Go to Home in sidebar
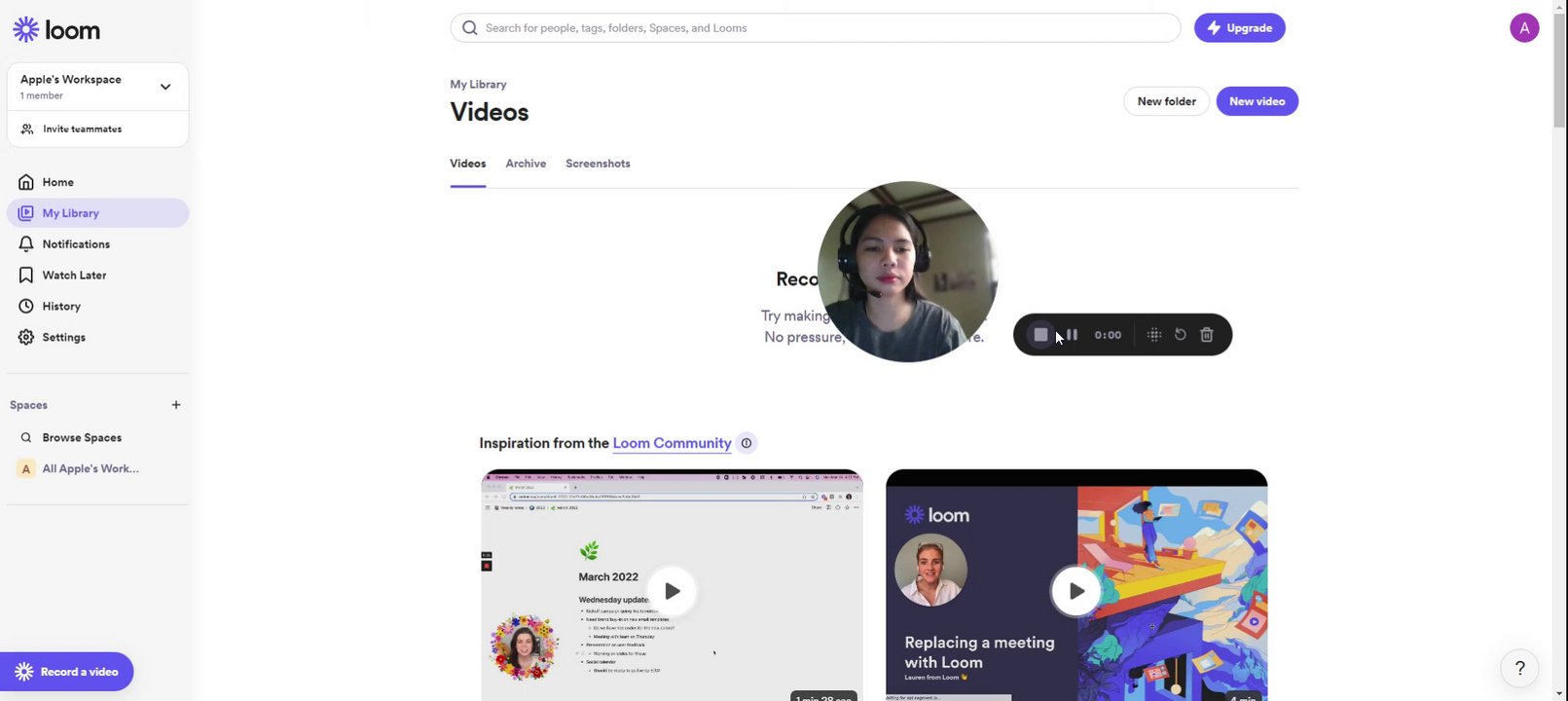Image resolution: width=1568 pixels, height=701 pixels. pyautogui.click(x=97, y=182)
